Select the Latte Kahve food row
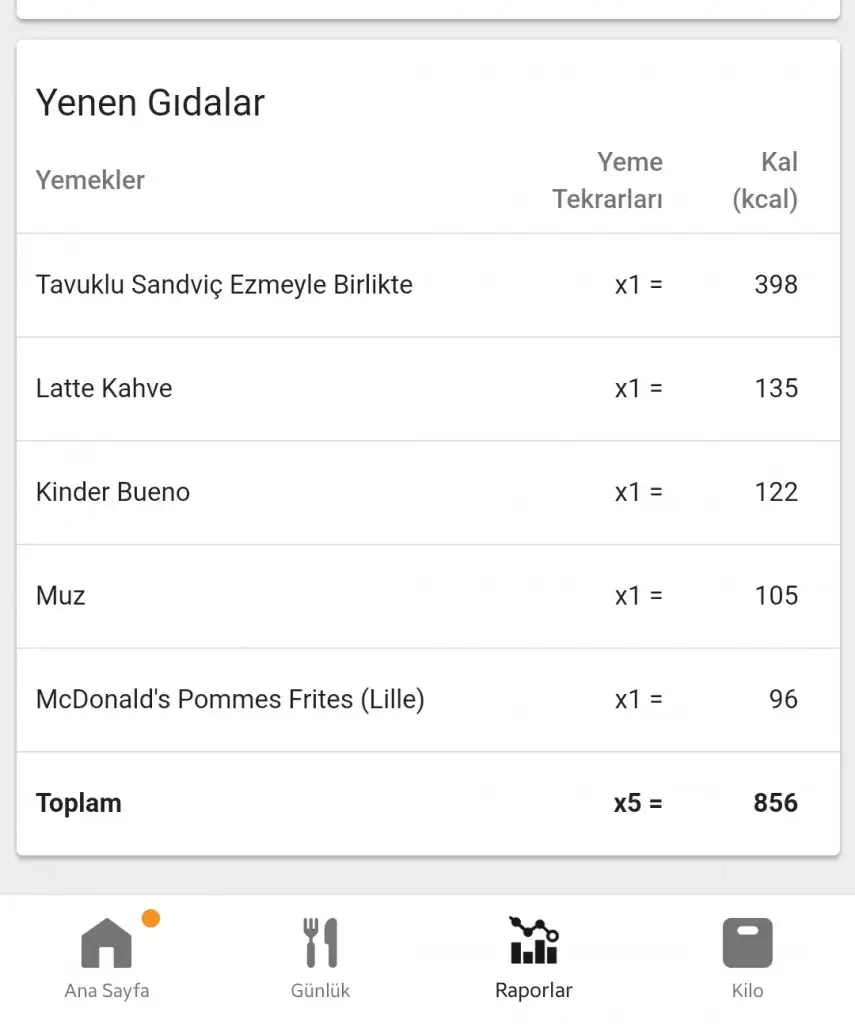The image size is (855, 1024). click(104, 388)
